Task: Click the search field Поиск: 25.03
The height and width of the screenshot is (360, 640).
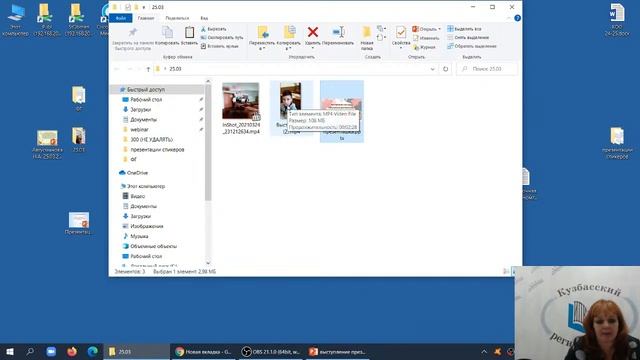Action: (x=487, y=69)
